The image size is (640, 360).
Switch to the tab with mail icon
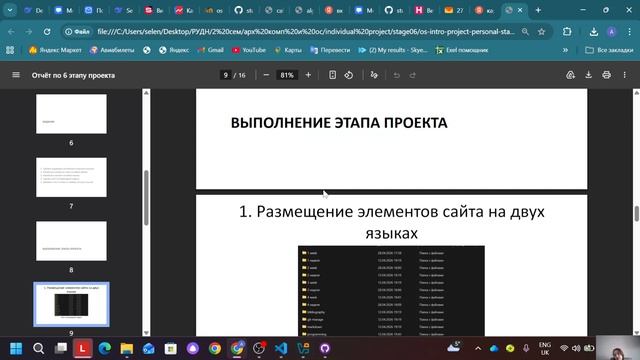[x=454, y=10]
